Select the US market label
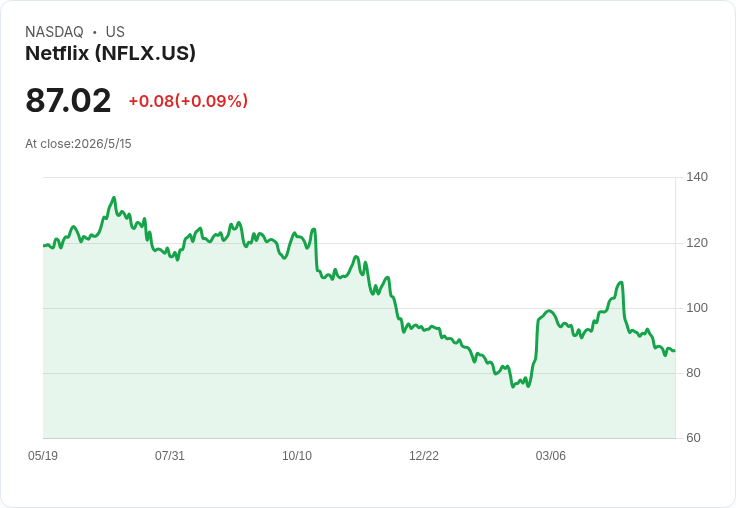 tap(115, 31)
